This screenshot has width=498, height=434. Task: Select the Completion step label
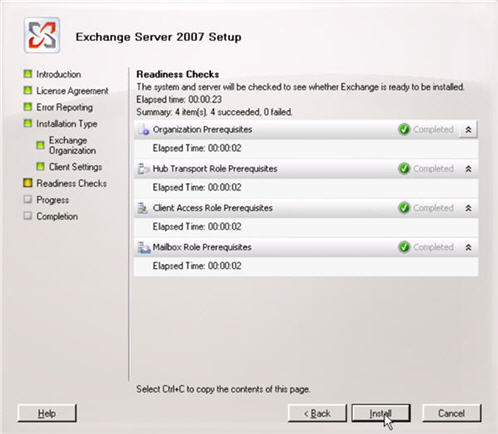pos(57,216)
